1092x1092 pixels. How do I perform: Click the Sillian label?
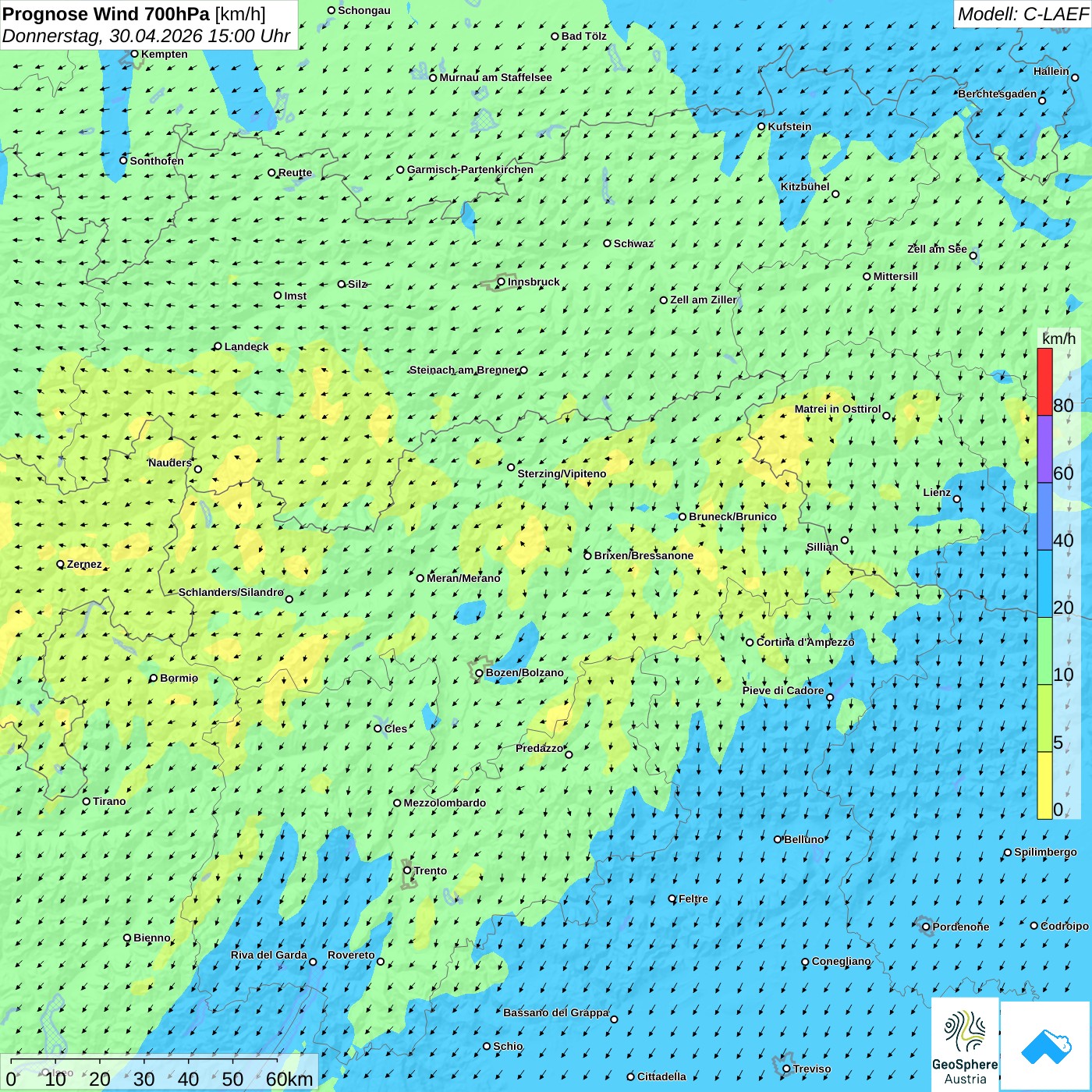pyautogui.click(x=822, y=547)
